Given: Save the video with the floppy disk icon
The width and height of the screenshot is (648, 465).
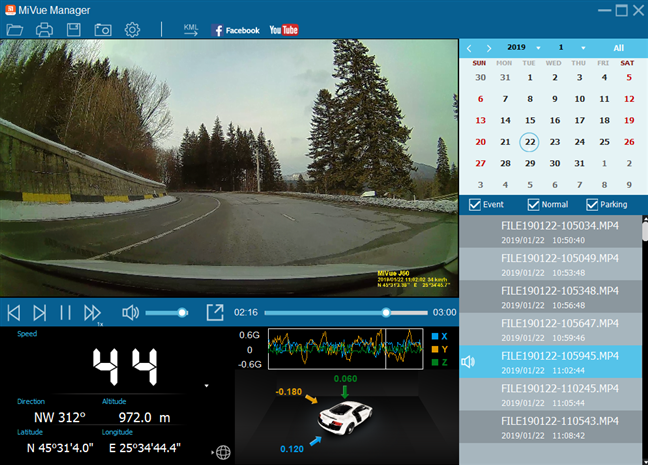Looking at the screenshot, I should tap(74, 30).
